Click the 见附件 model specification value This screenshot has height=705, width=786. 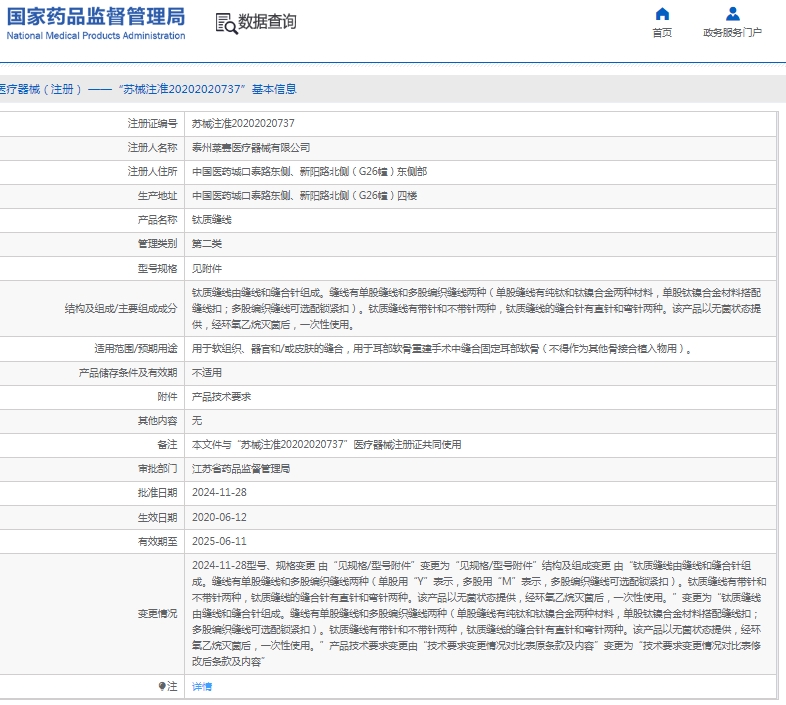[x=207, y=268]
